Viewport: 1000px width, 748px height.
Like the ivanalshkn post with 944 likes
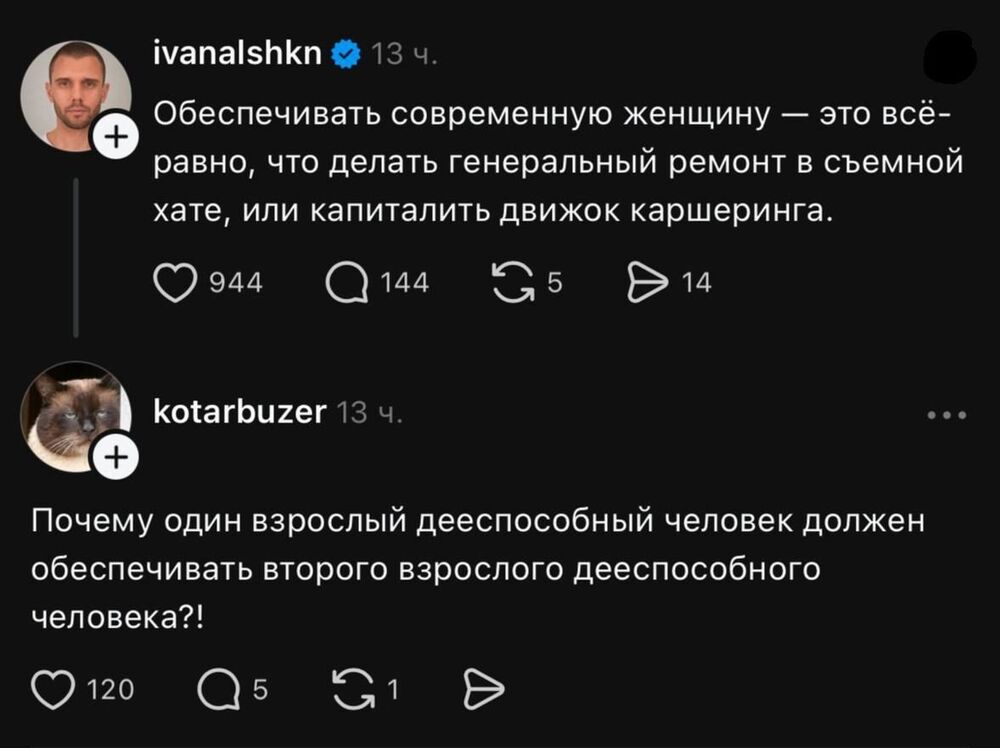coord(175,283)
